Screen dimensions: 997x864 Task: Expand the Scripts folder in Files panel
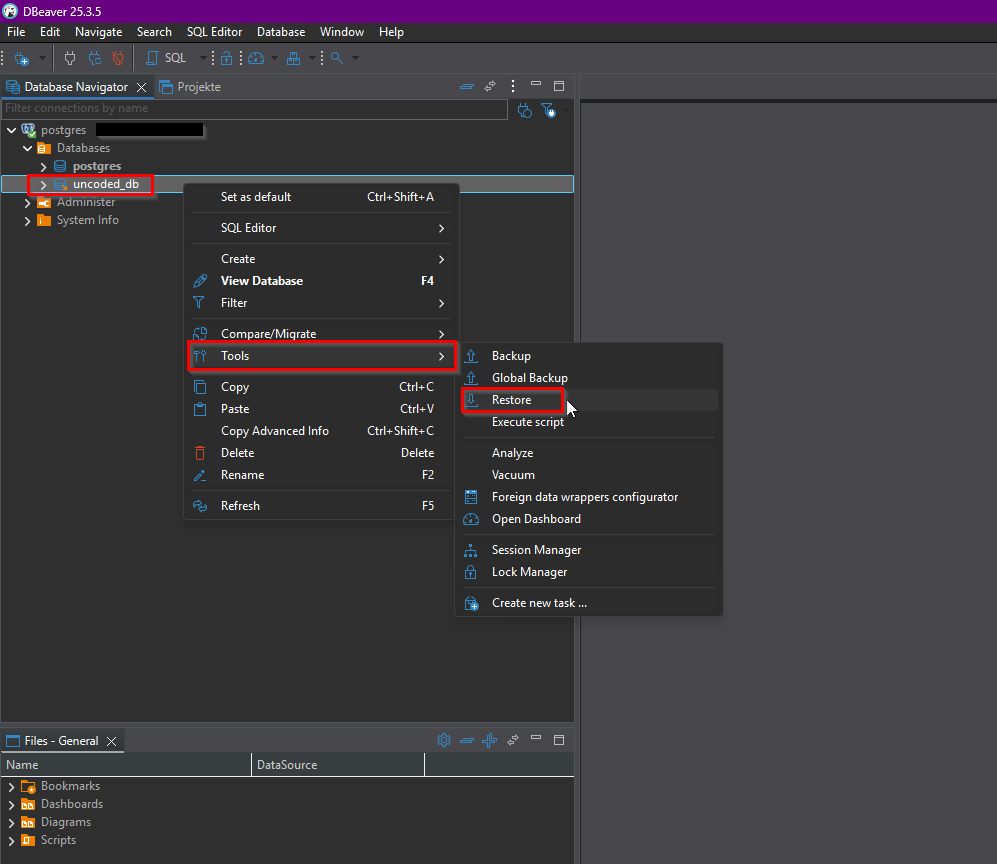(x=11, y=841)
